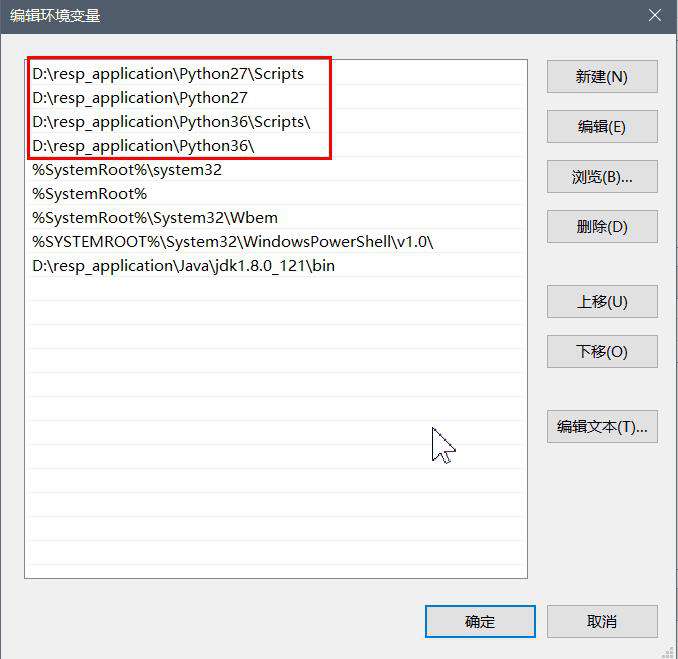Select the Python36\Scripts\ path entry
678x659 pixels.
pyautogui.click(x=276, y=122)
